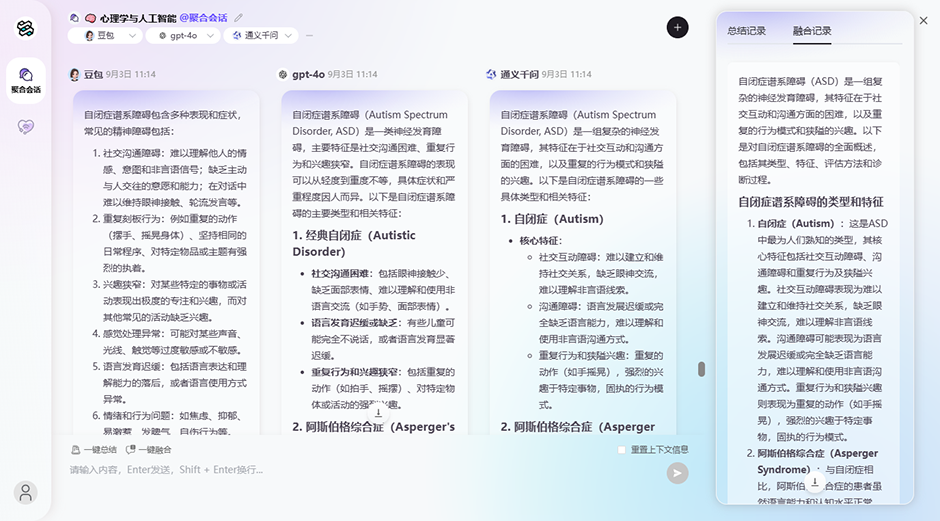This screenshot has height=521, width=940.
Task: Toggle the 重置上下文信息 checkbox
Action: click(x=622, y=450)
